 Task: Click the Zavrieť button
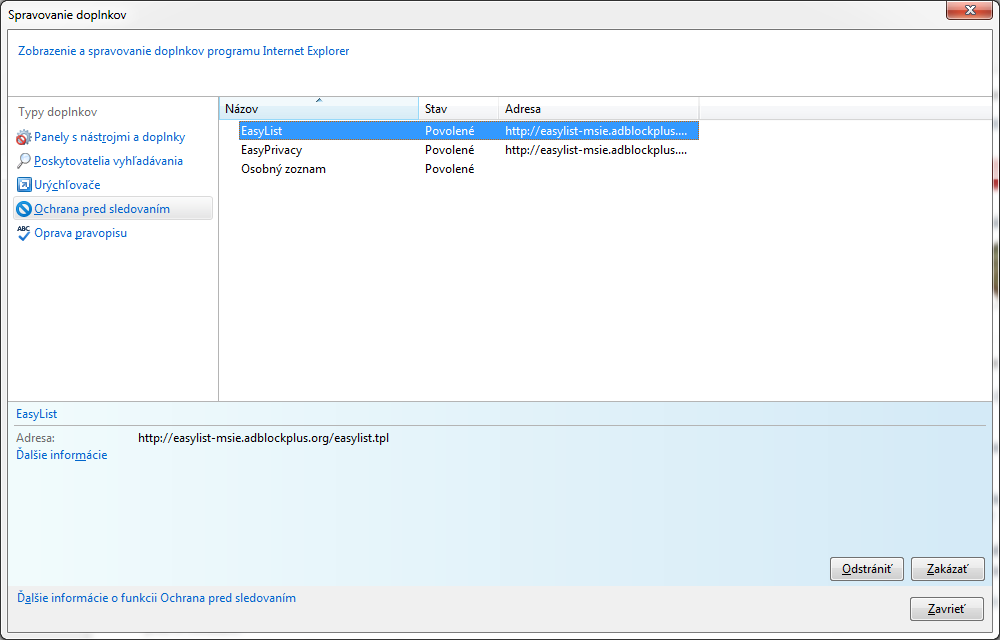(946, 609)
